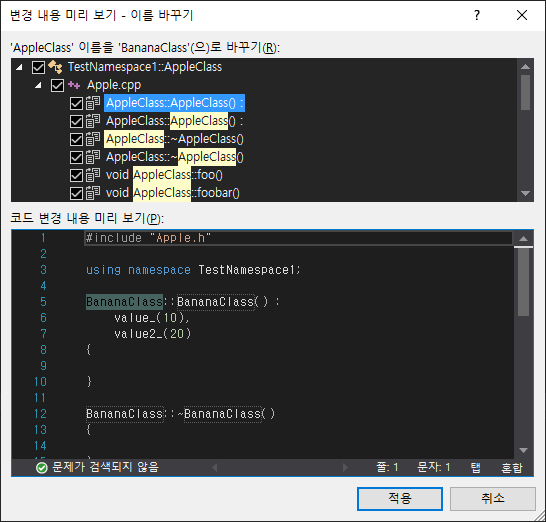Uncheck the selected AppleClass::AppleClass() checkbox

point(76,103)
